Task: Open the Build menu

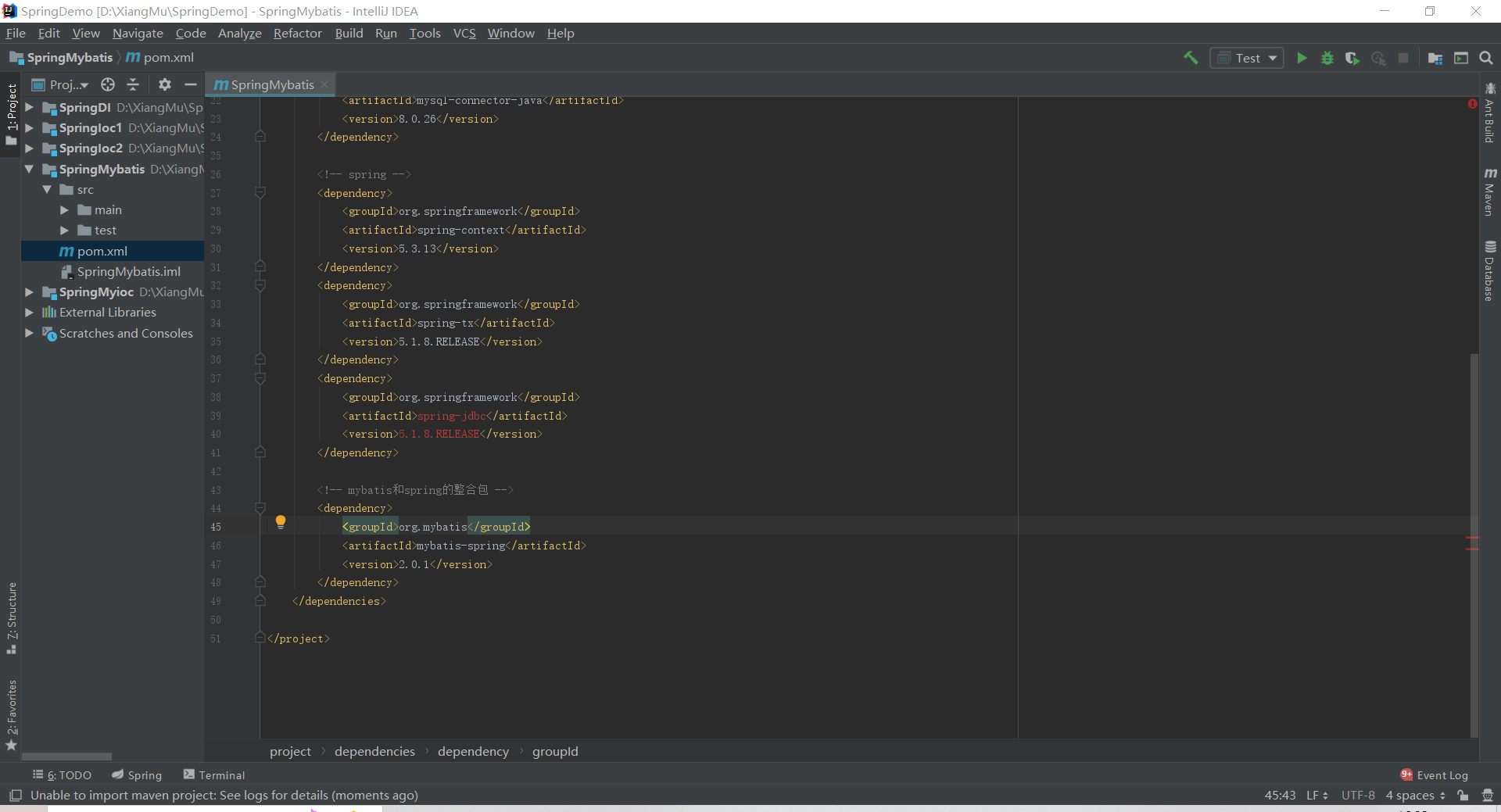Action: pyautogui.click(x=349, y=33)
